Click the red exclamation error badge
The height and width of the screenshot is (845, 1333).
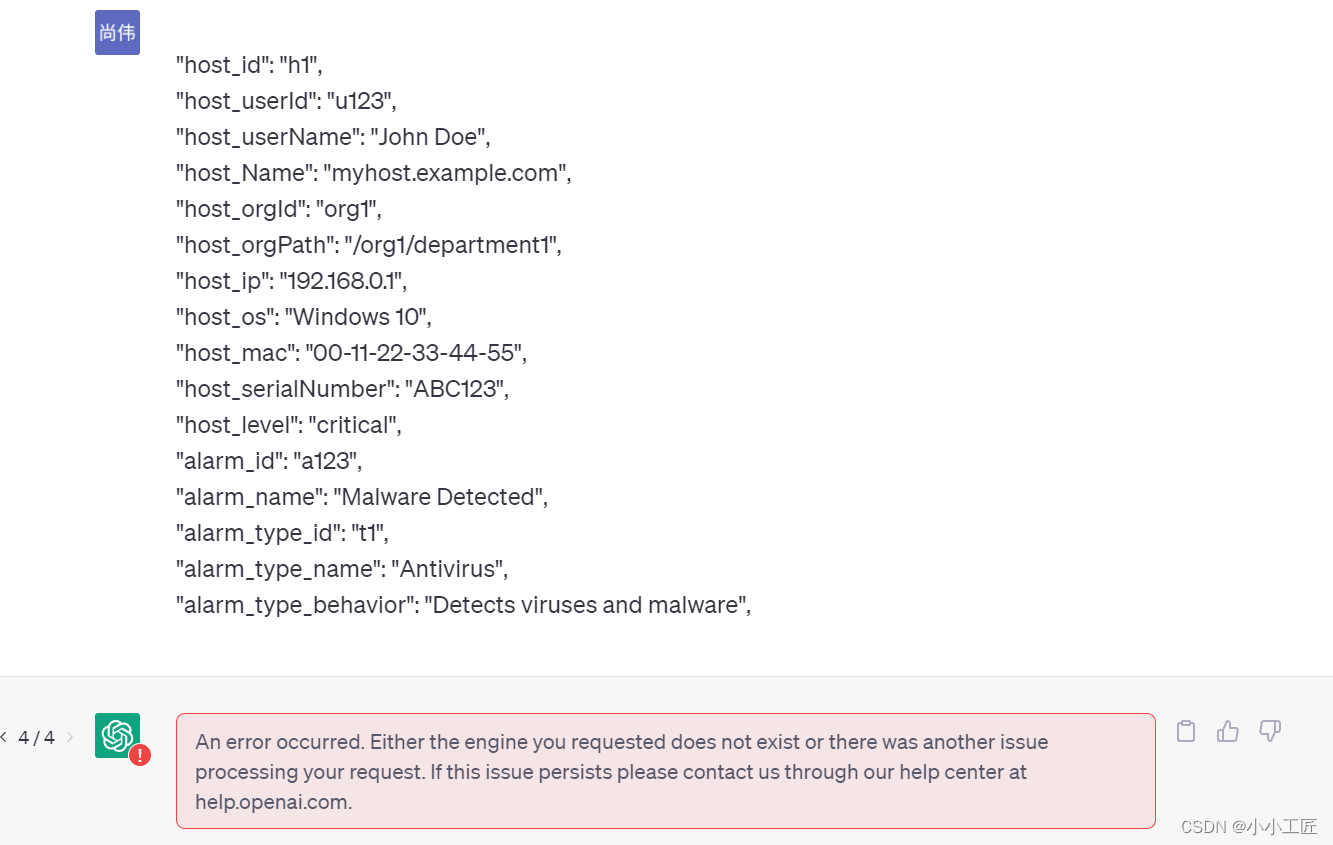140,755
